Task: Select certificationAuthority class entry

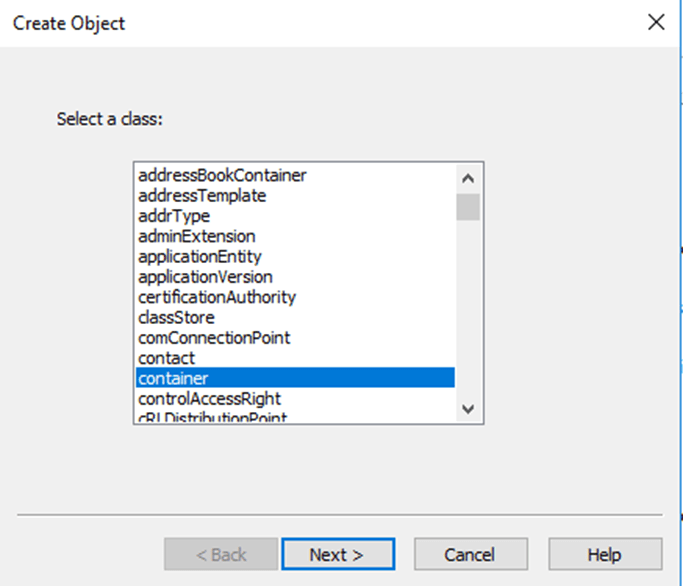Action: coord(217,297)
